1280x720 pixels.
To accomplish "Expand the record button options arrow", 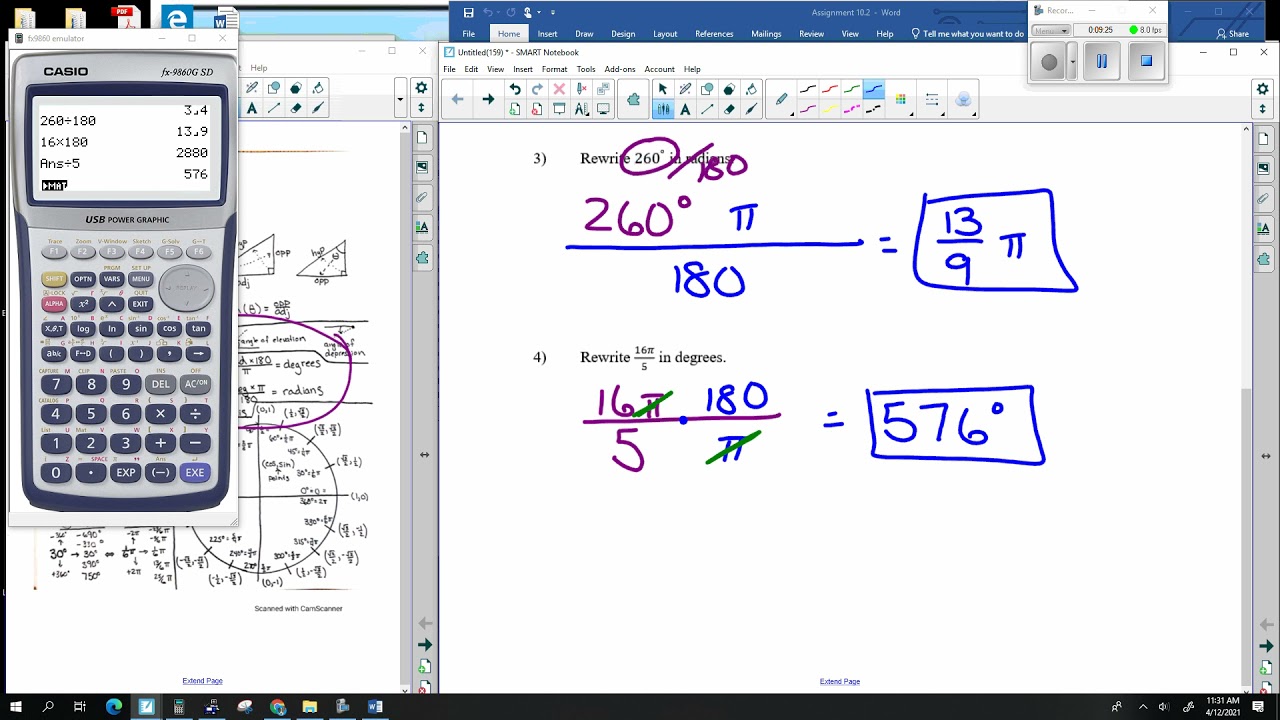I will click(1072, 62).
